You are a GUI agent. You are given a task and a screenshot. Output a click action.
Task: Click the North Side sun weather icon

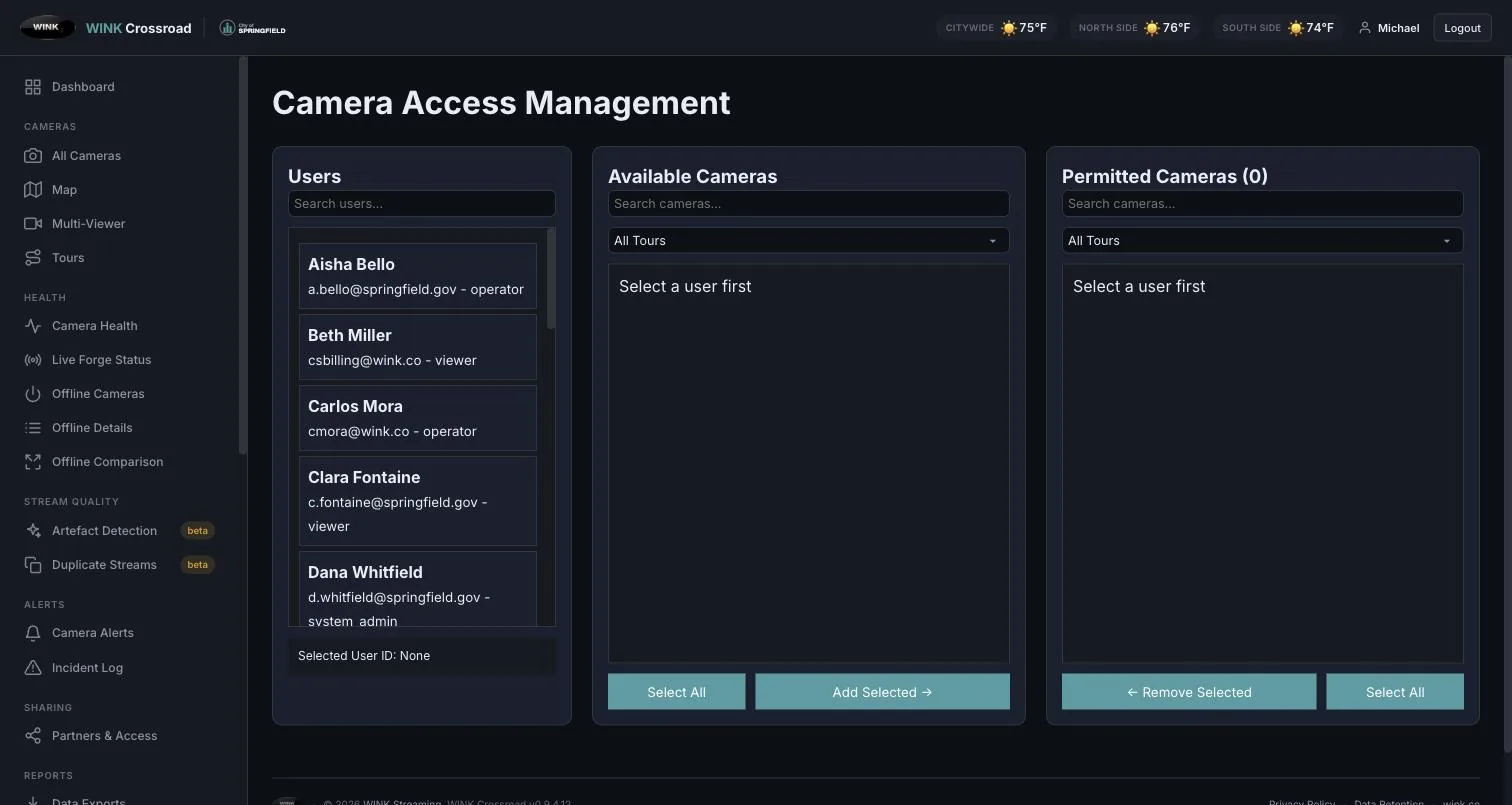[1152, 28]
